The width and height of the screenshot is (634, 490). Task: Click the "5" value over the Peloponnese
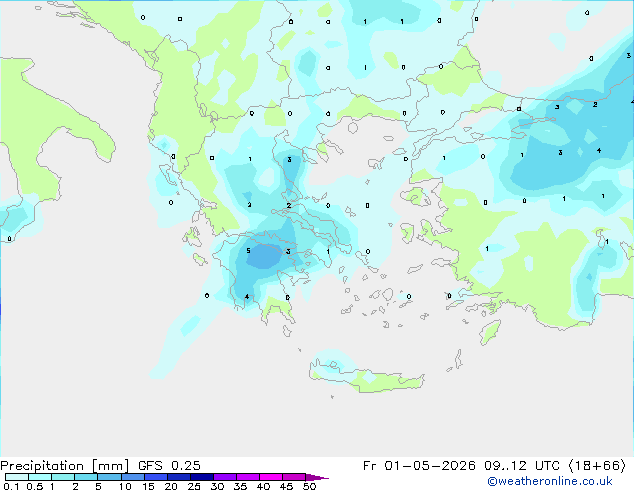pos(248,251)
